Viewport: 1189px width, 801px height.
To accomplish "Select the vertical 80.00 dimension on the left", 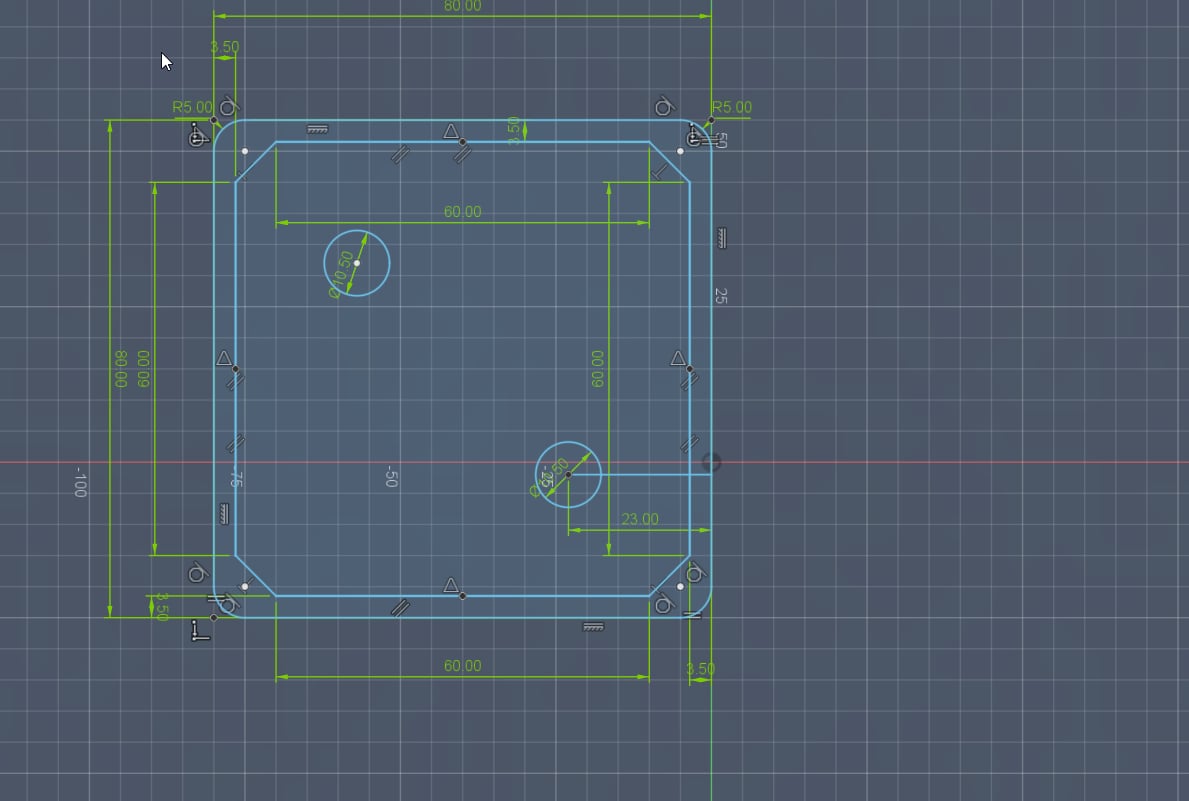I will (x=121, y=369).
